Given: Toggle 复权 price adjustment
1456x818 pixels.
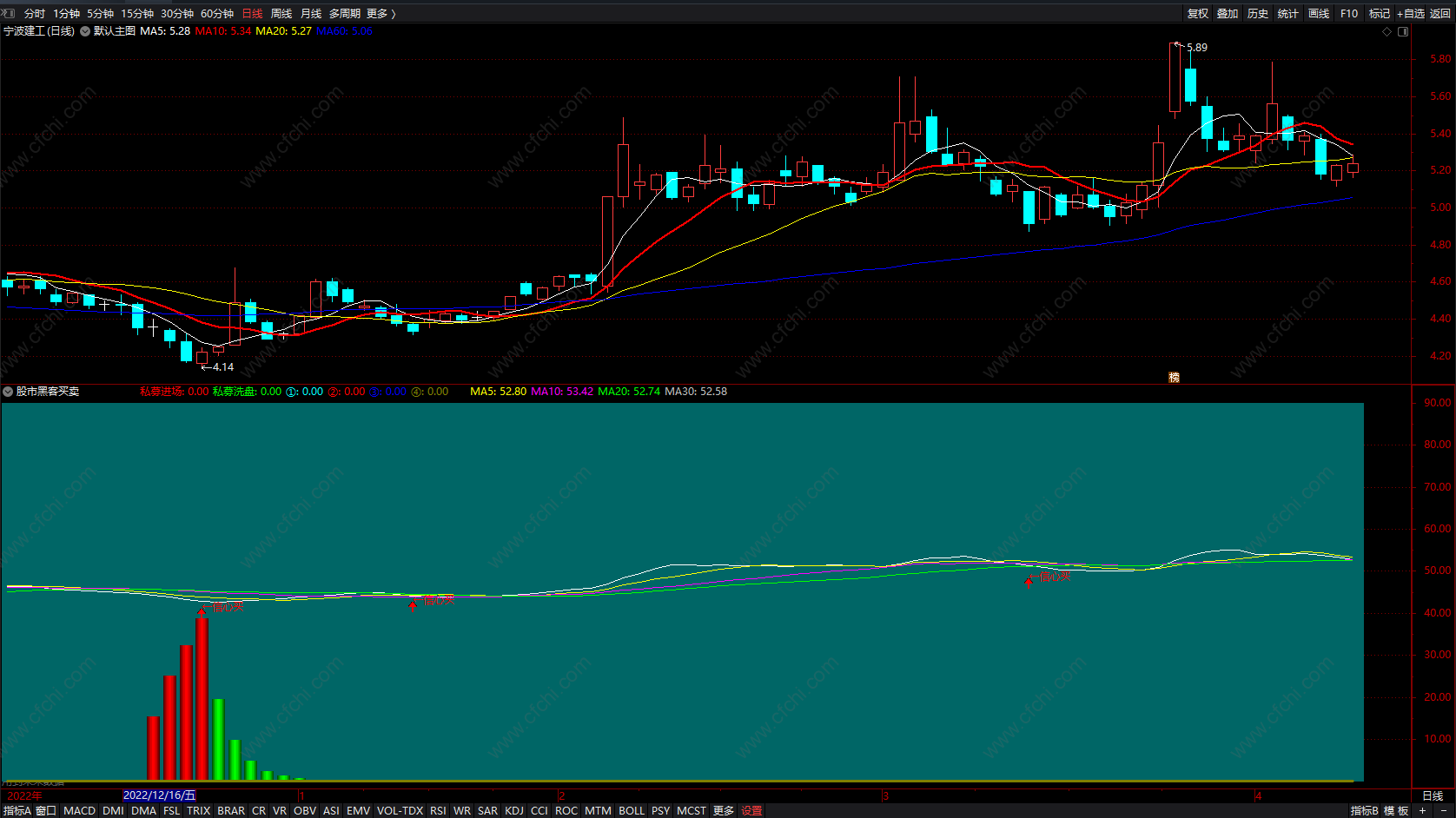Looking at the screenshot, I should click(1198, 13).
